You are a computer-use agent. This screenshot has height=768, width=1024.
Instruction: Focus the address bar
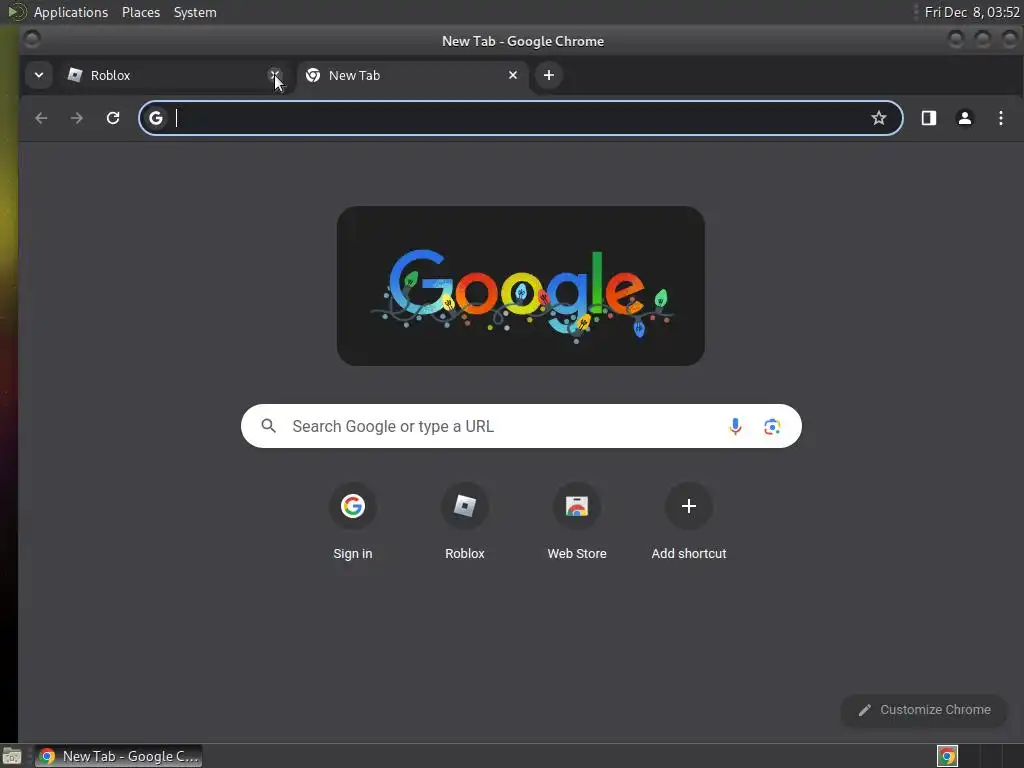(520, 118)
